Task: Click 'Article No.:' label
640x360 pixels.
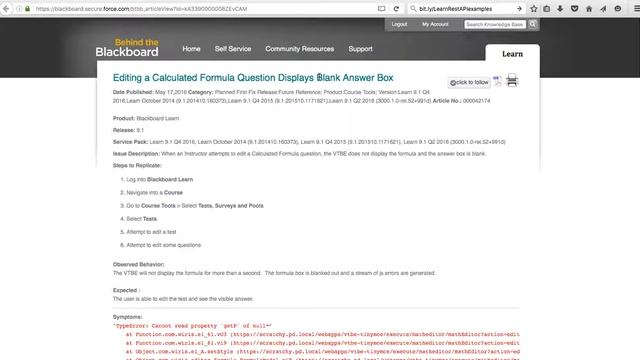Action: point(447,101)
